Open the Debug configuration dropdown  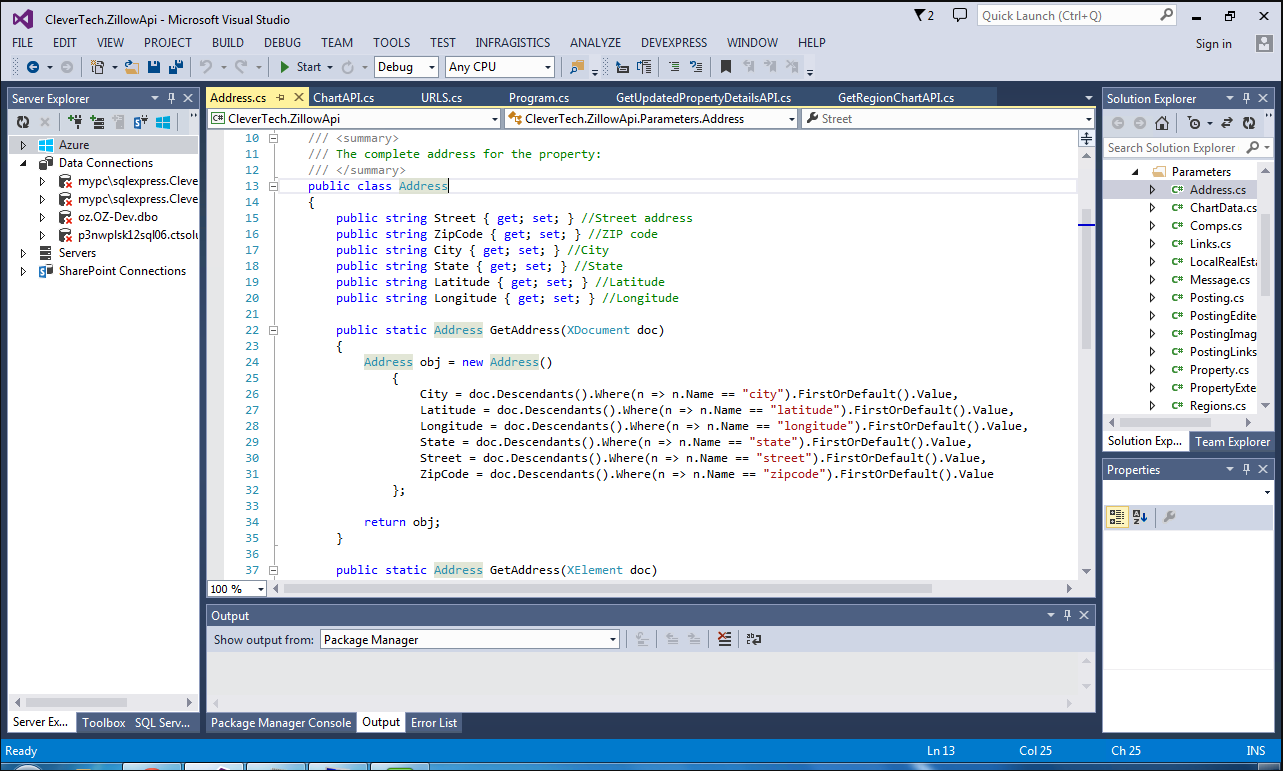coord(431,67)
